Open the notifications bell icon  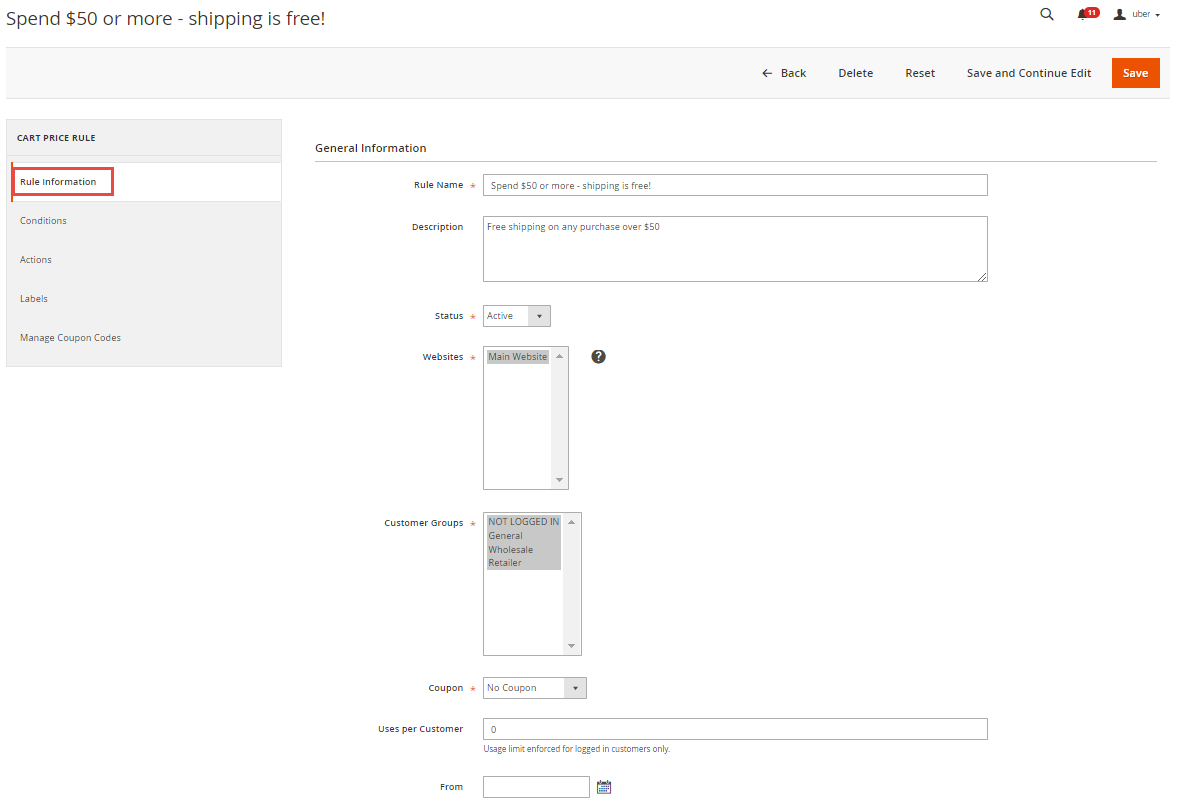click(1082, 14)
